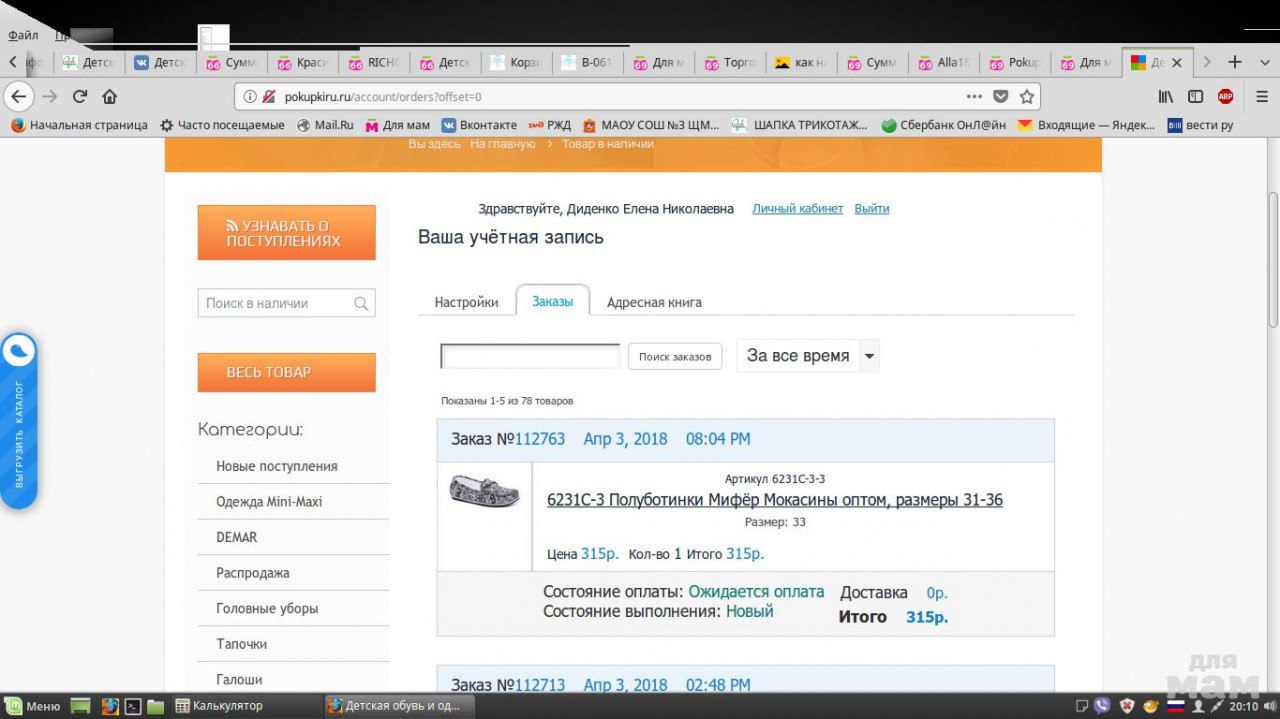The height and width of the screenshot is (719, 1280).
Task: Switch to the 'Адресная книга' tab
Action: [654, 302]
